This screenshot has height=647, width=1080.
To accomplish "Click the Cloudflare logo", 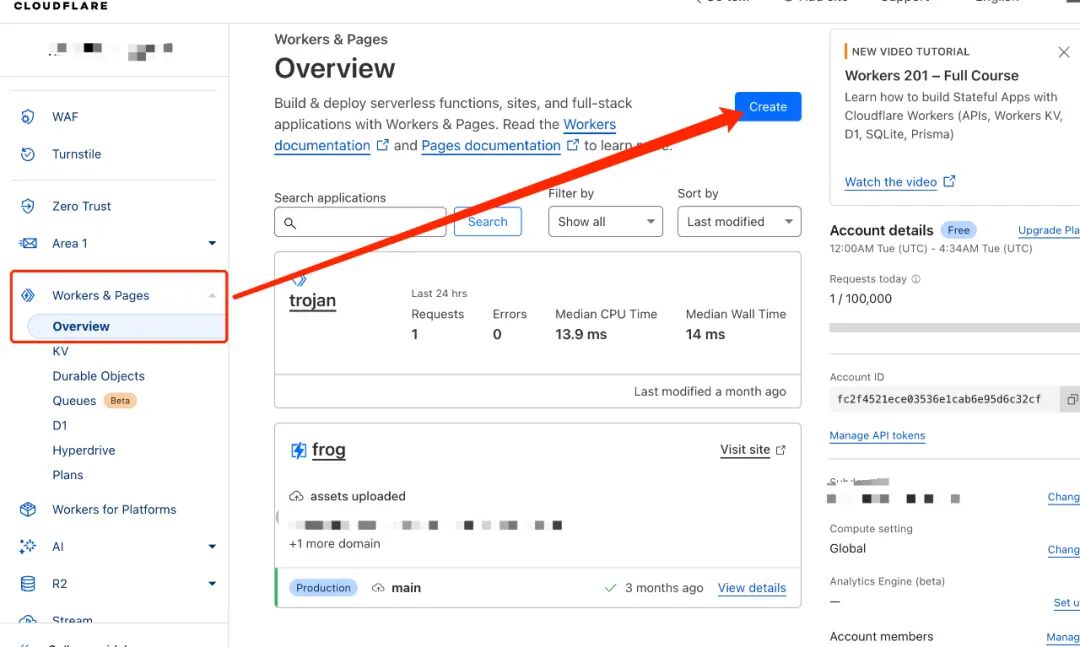I will (61, 6).
